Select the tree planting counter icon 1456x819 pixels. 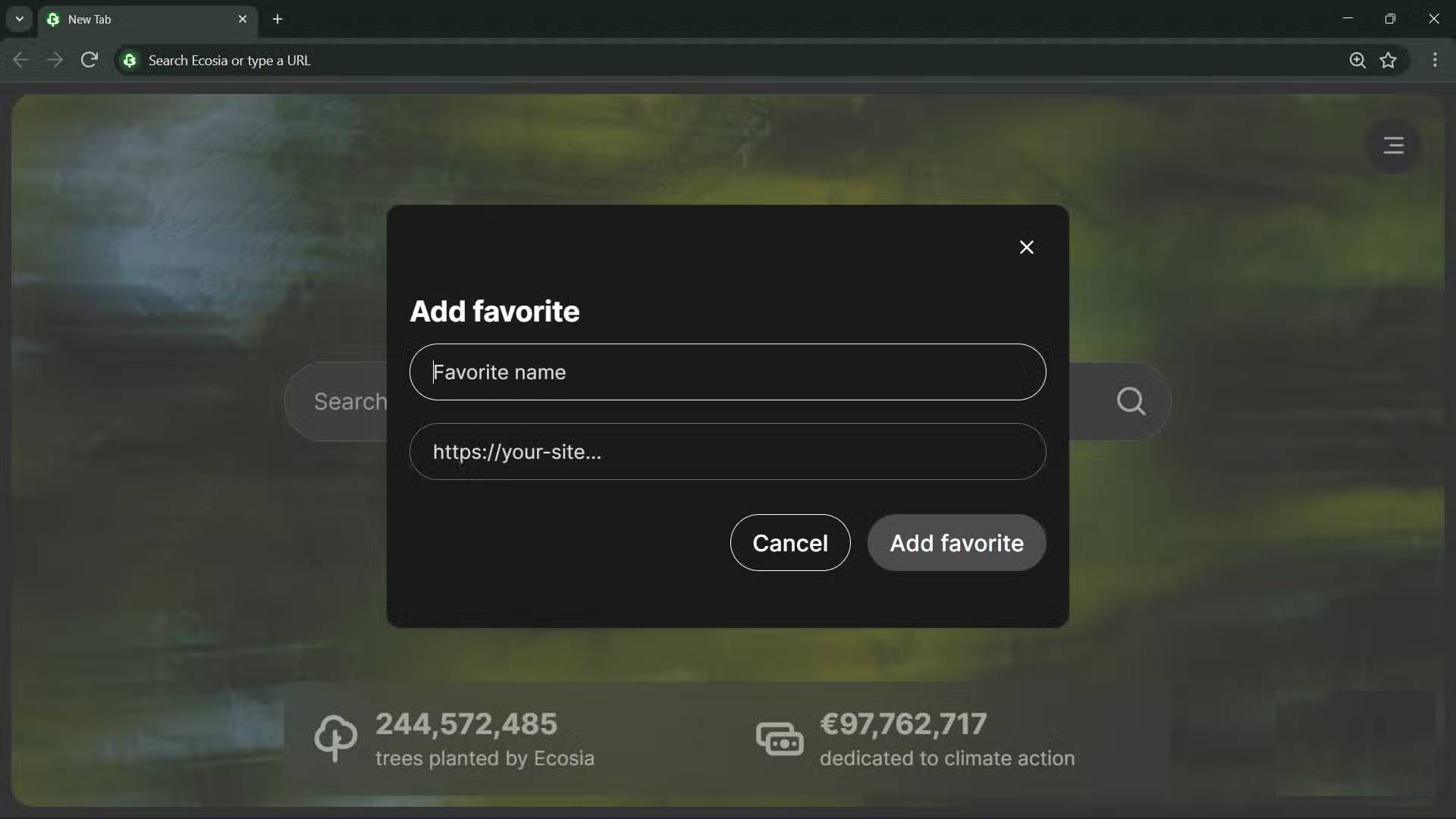pyautogui.click(x=336, y=738)
